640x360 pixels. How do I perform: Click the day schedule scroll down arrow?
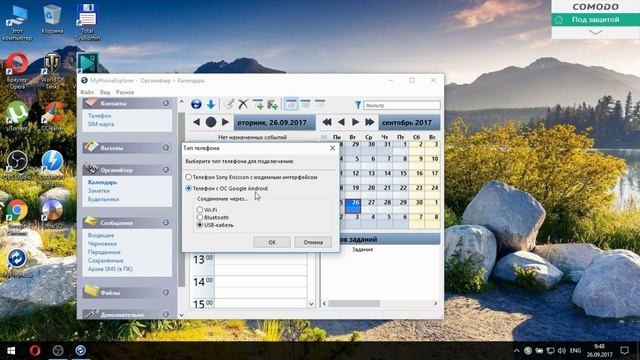coord(311,304)
